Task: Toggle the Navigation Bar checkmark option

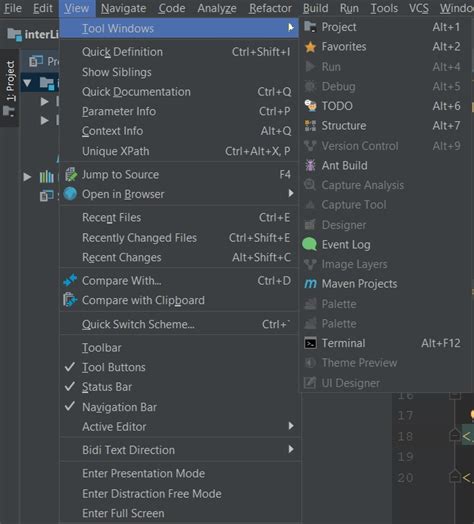Action: tap(181, 407)
